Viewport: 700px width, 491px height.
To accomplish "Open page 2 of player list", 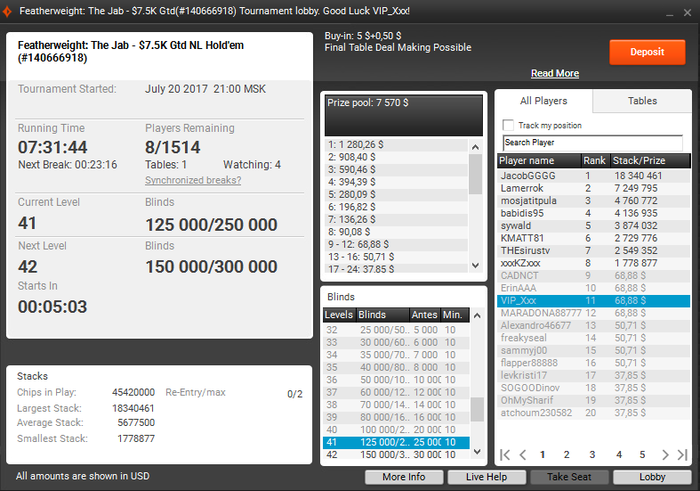I will pyautogui.click(x=567, y=455).
